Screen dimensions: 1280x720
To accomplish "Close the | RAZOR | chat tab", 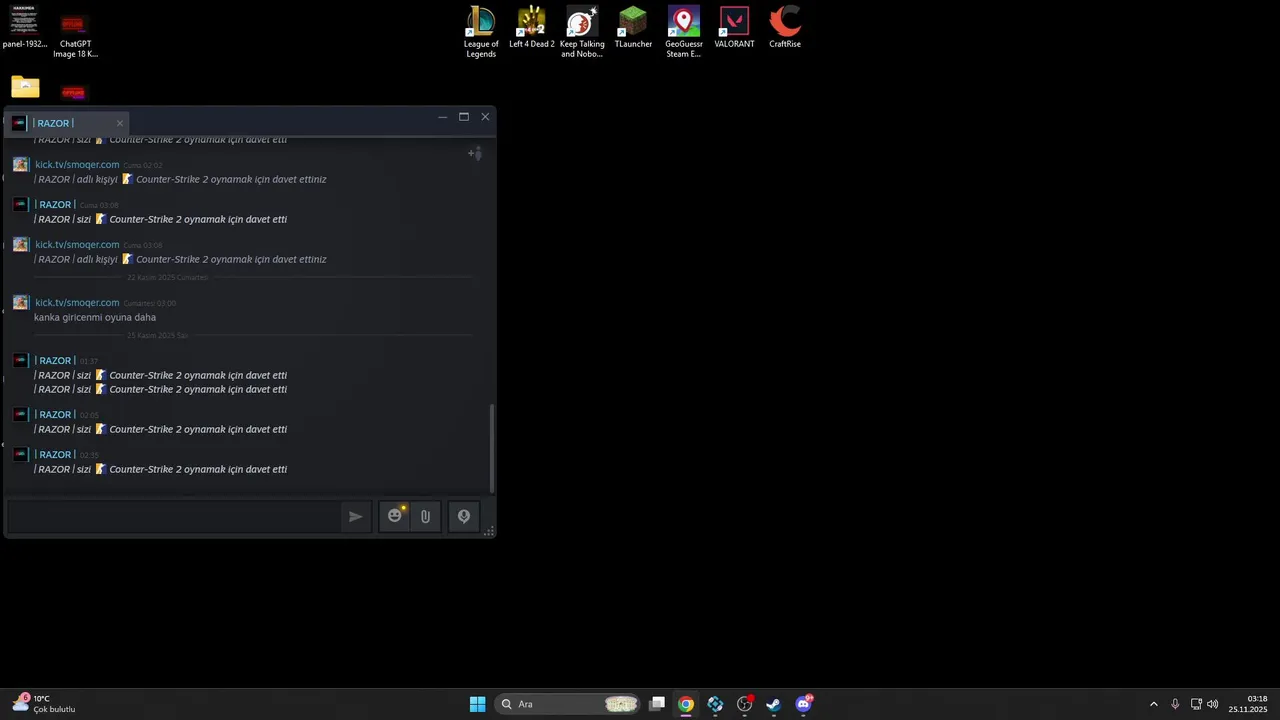I will pos(119,124).
